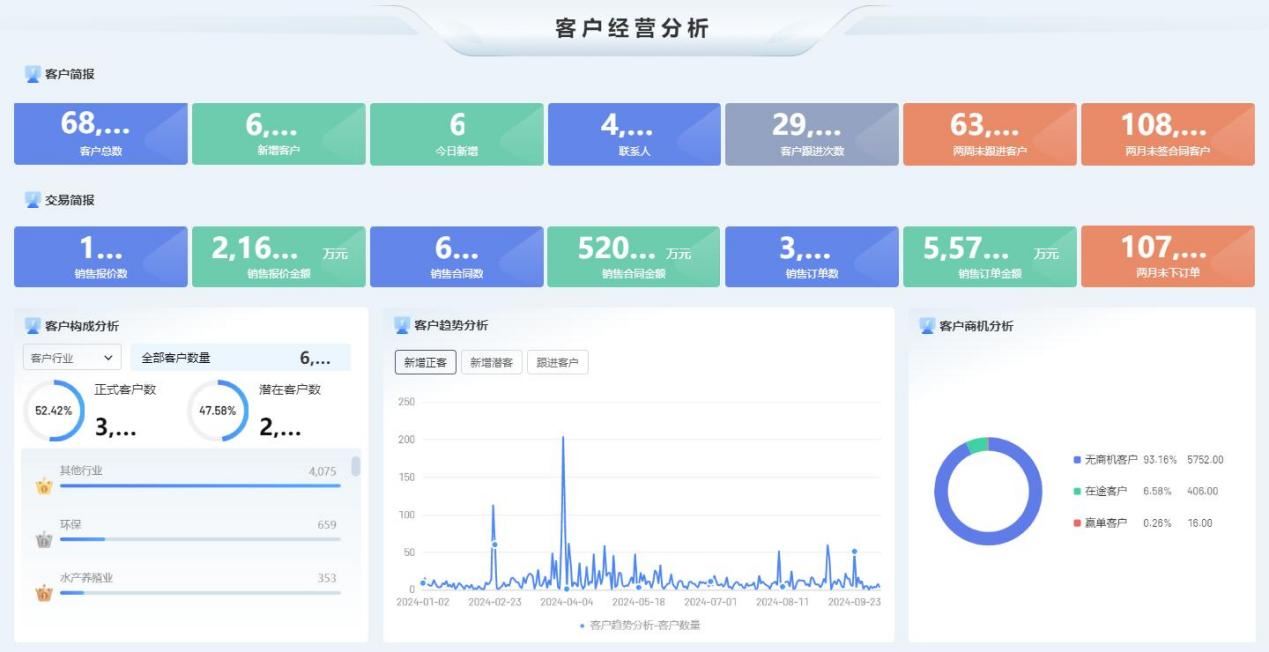Switch to the 跟进客户 tab
Screen dimensions: 1269x652
557,363
